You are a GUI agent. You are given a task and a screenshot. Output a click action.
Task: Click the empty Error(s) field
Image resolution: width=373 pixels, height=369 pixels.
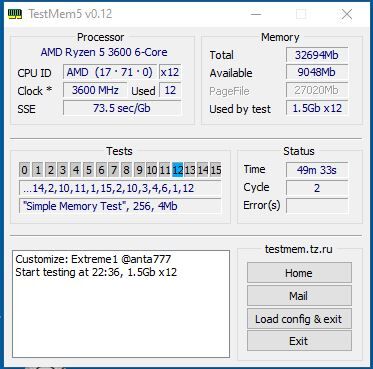[317, 206]
